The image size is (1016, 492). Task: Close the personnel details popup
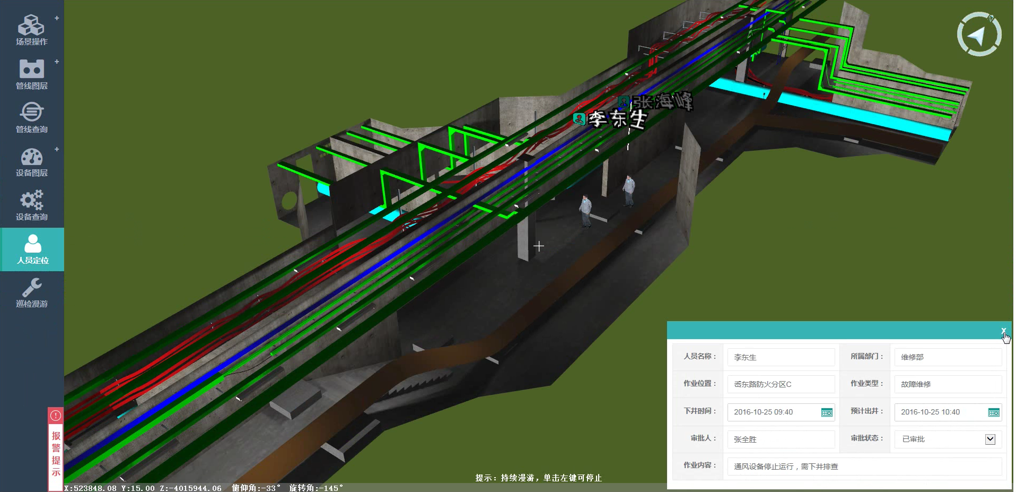1003,331
